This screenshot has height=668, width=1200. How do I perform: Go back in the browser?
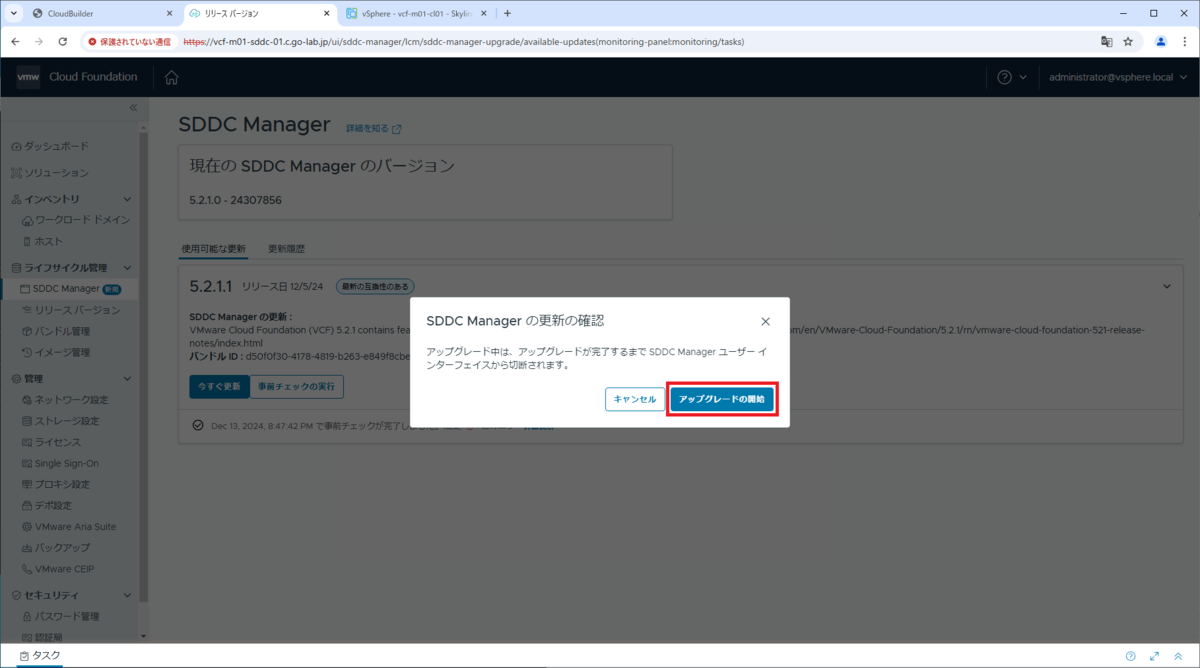click(15, 42)
